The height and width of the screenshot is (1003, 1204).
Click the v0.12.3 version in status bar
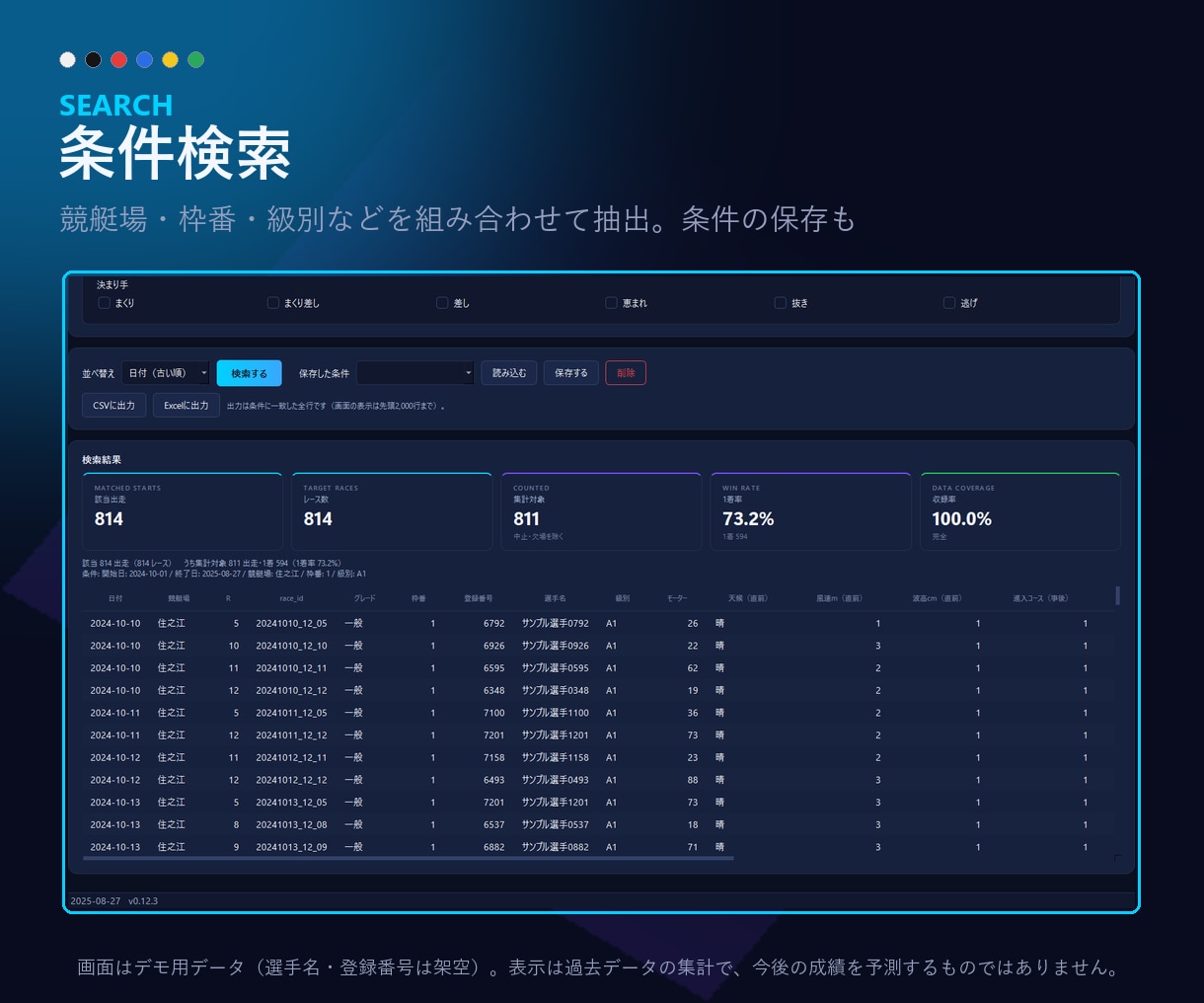143,901
